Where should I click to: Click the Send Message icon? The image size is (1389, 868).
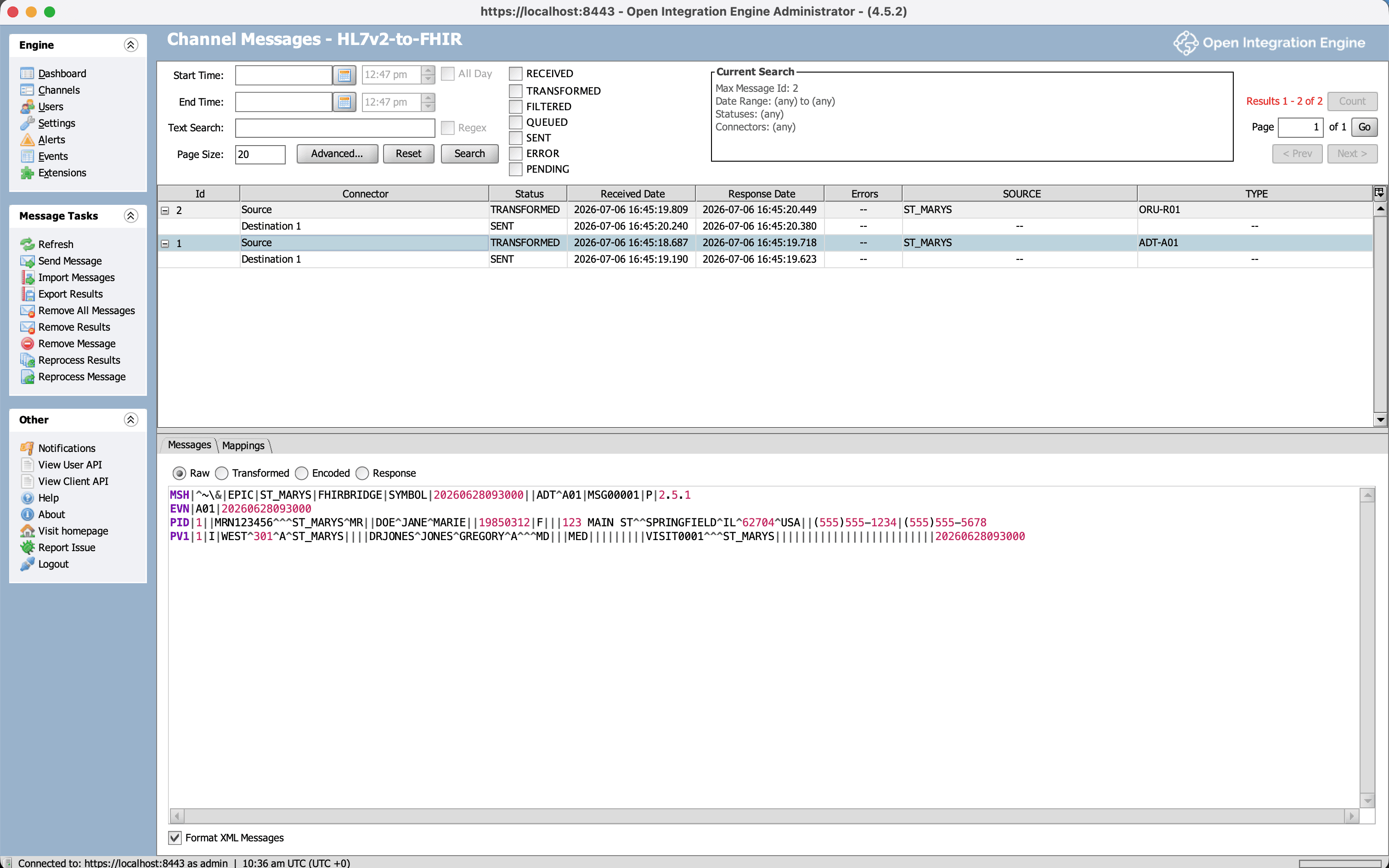tap(27, 261)
